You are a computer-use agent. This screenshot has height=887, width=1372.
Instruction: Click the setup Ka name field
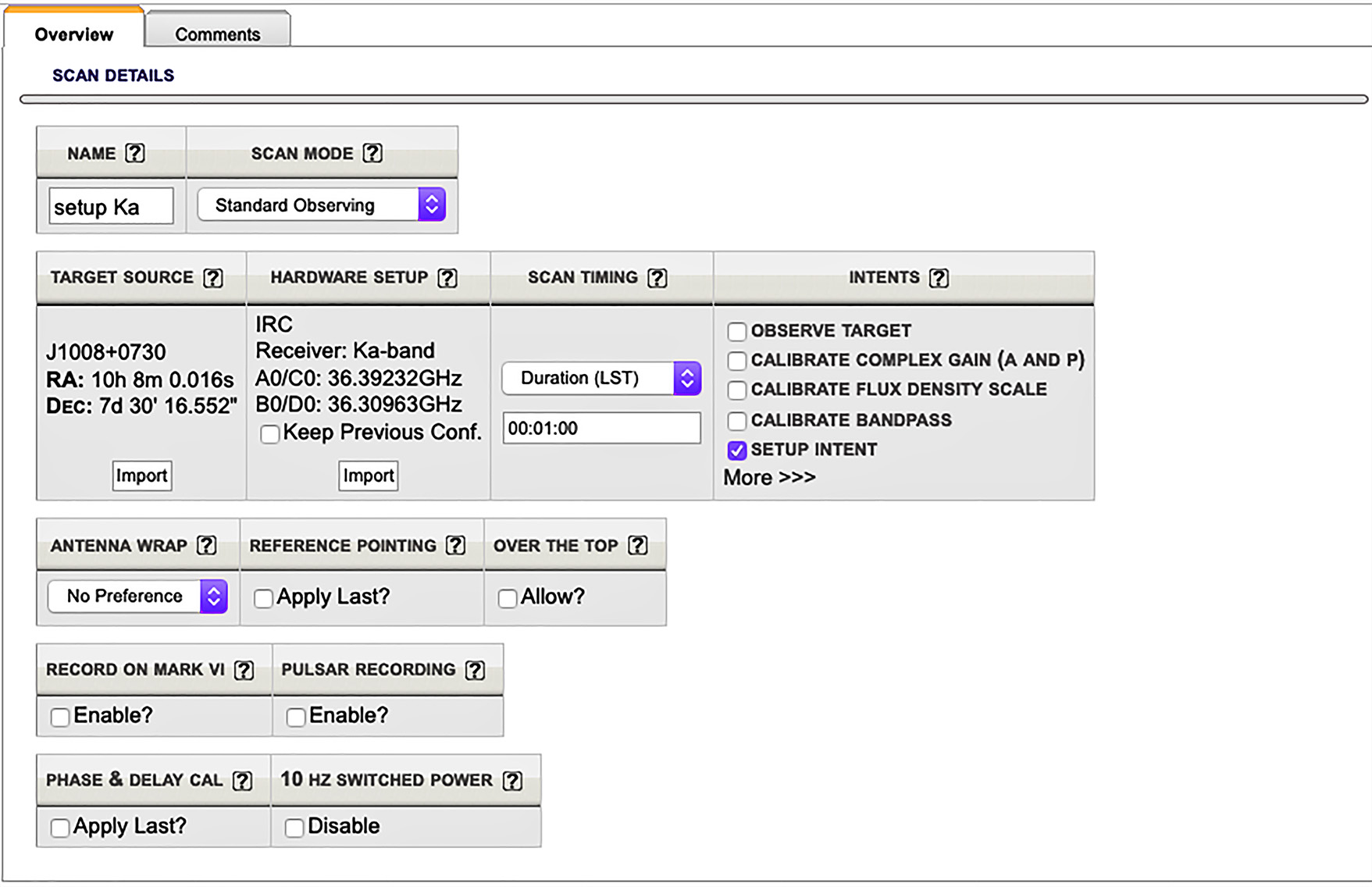tap(111, 207)
